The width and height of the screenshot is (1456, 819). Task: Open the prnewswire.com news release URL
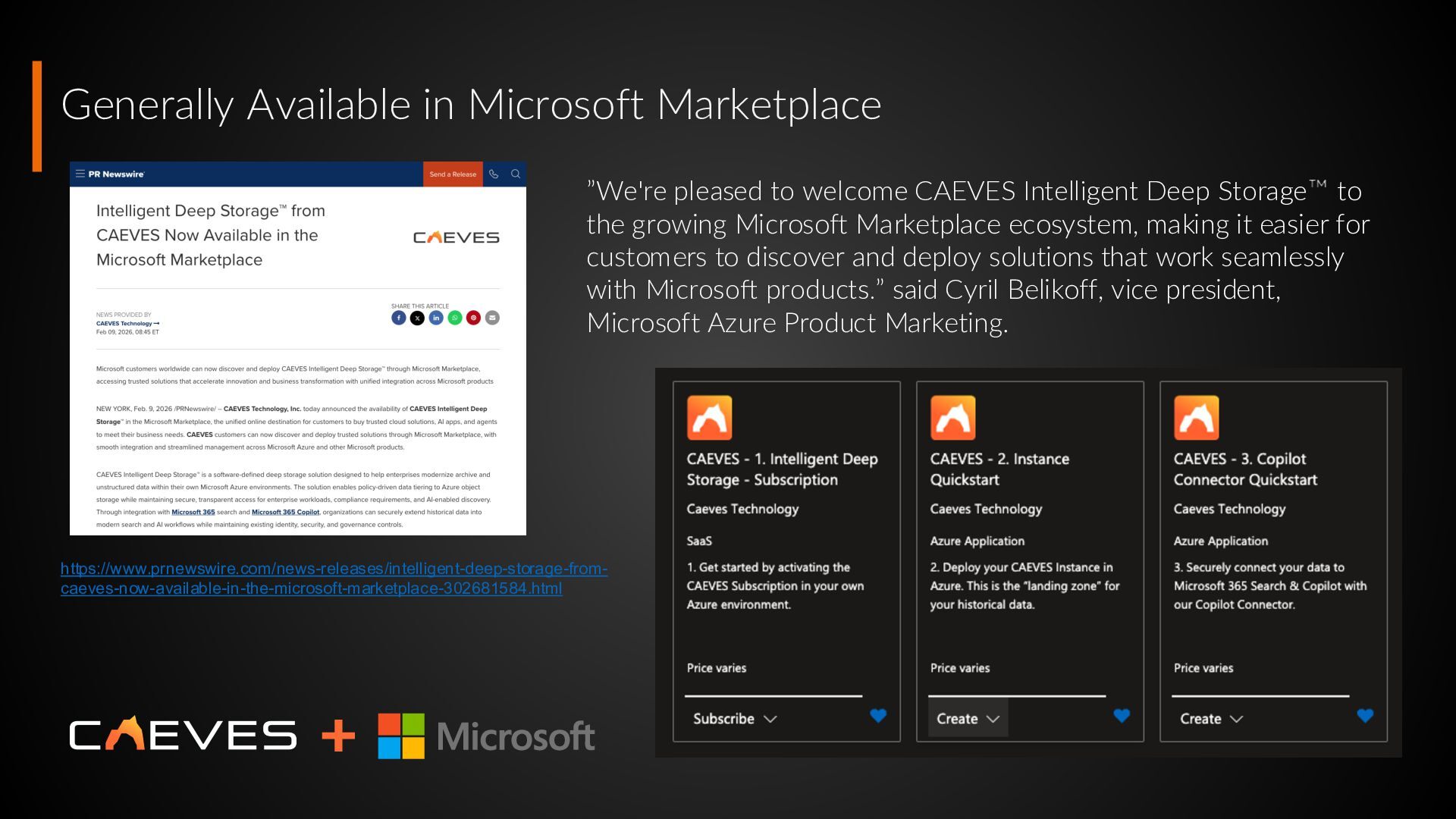point(334,569)
